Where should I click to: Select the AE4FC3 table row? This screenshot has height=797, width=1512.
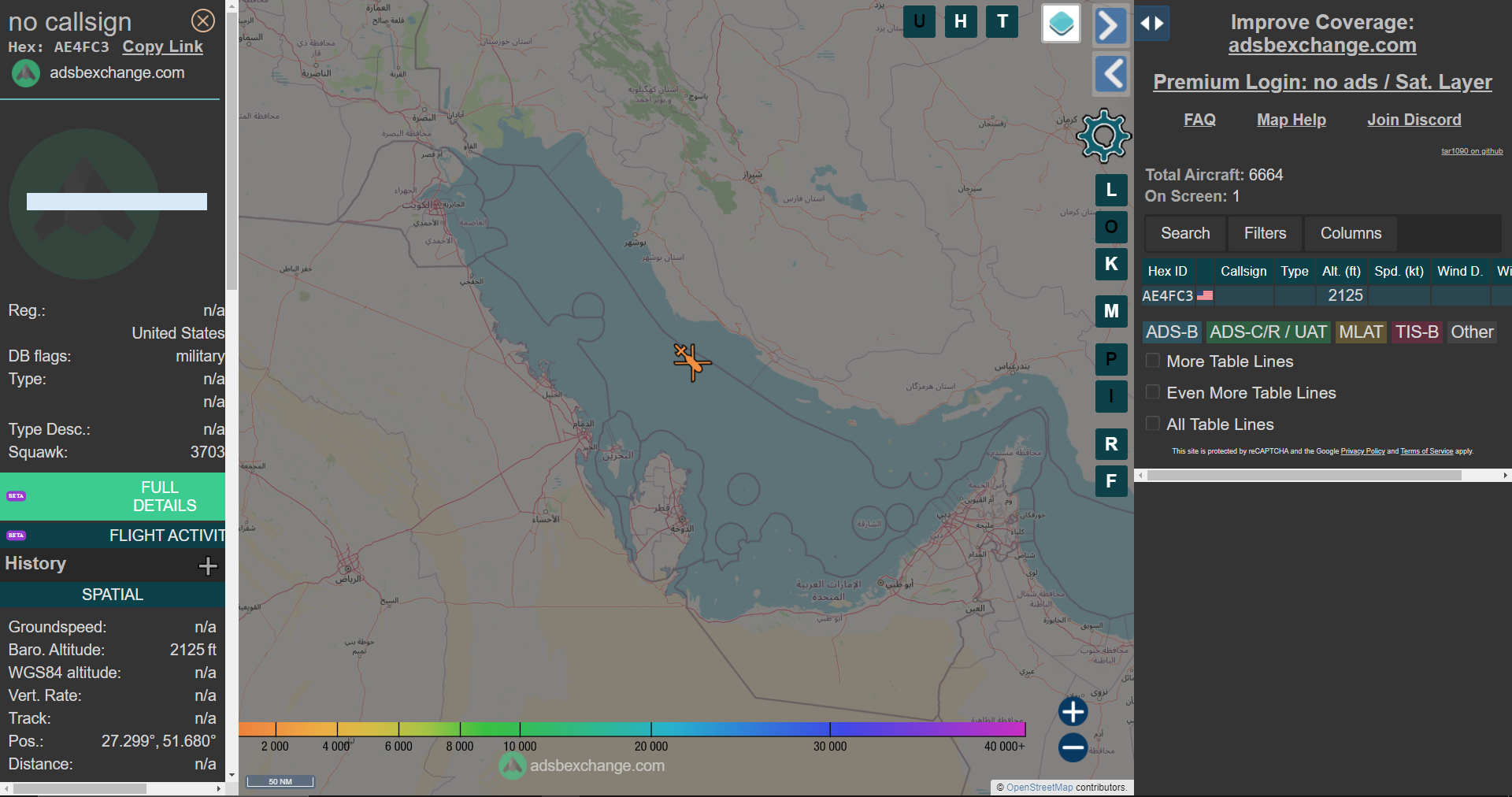1326,295
